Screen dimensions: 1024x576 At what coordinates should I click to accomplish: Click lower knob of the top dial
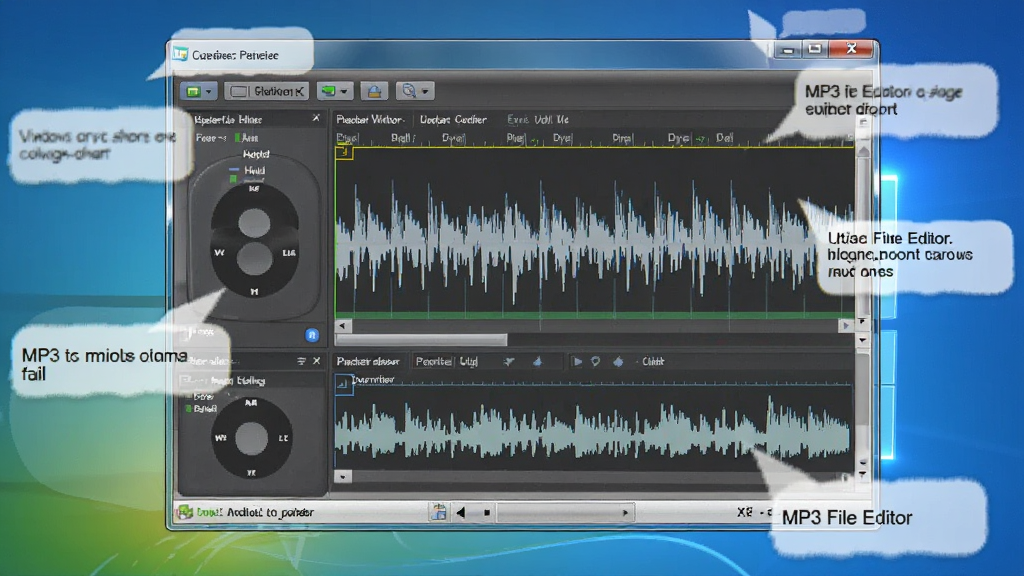click(x=254, y=259)
